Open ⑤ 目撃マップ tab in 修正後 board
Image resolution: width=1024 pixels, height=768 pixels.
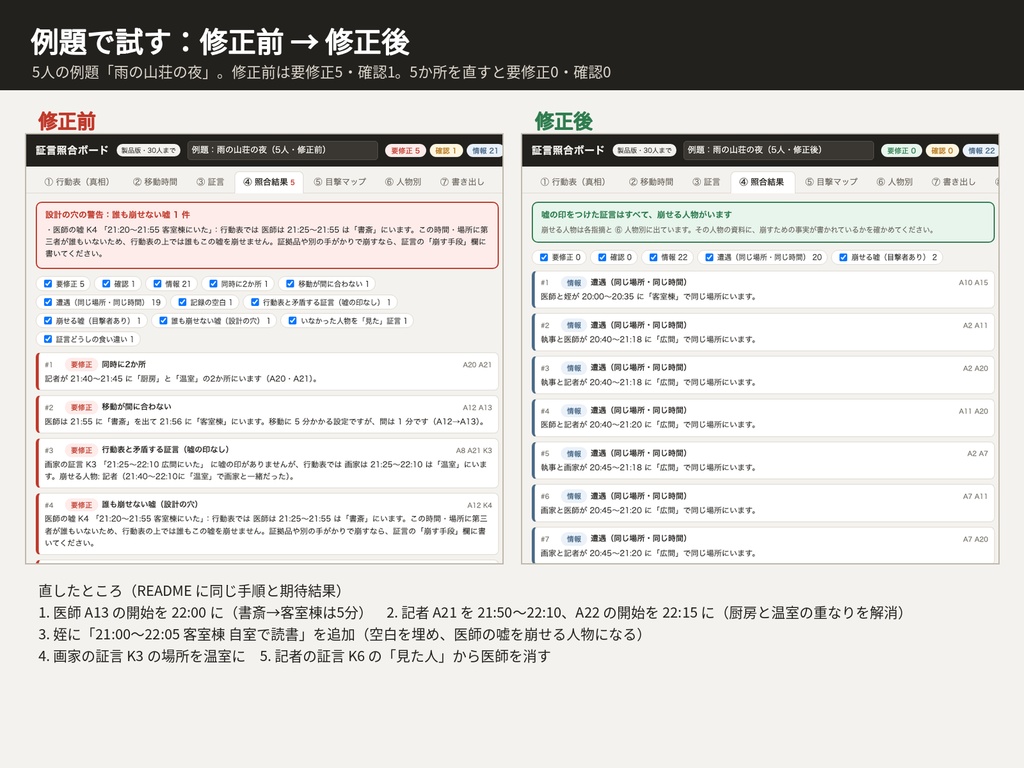[x=831, y=182]
